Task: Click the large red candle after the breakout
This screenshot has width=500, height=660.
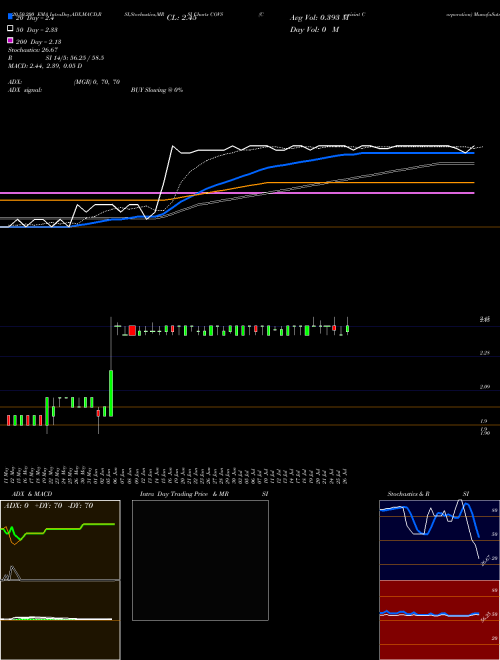Action: pyautogui.click(x=132, y=330)
